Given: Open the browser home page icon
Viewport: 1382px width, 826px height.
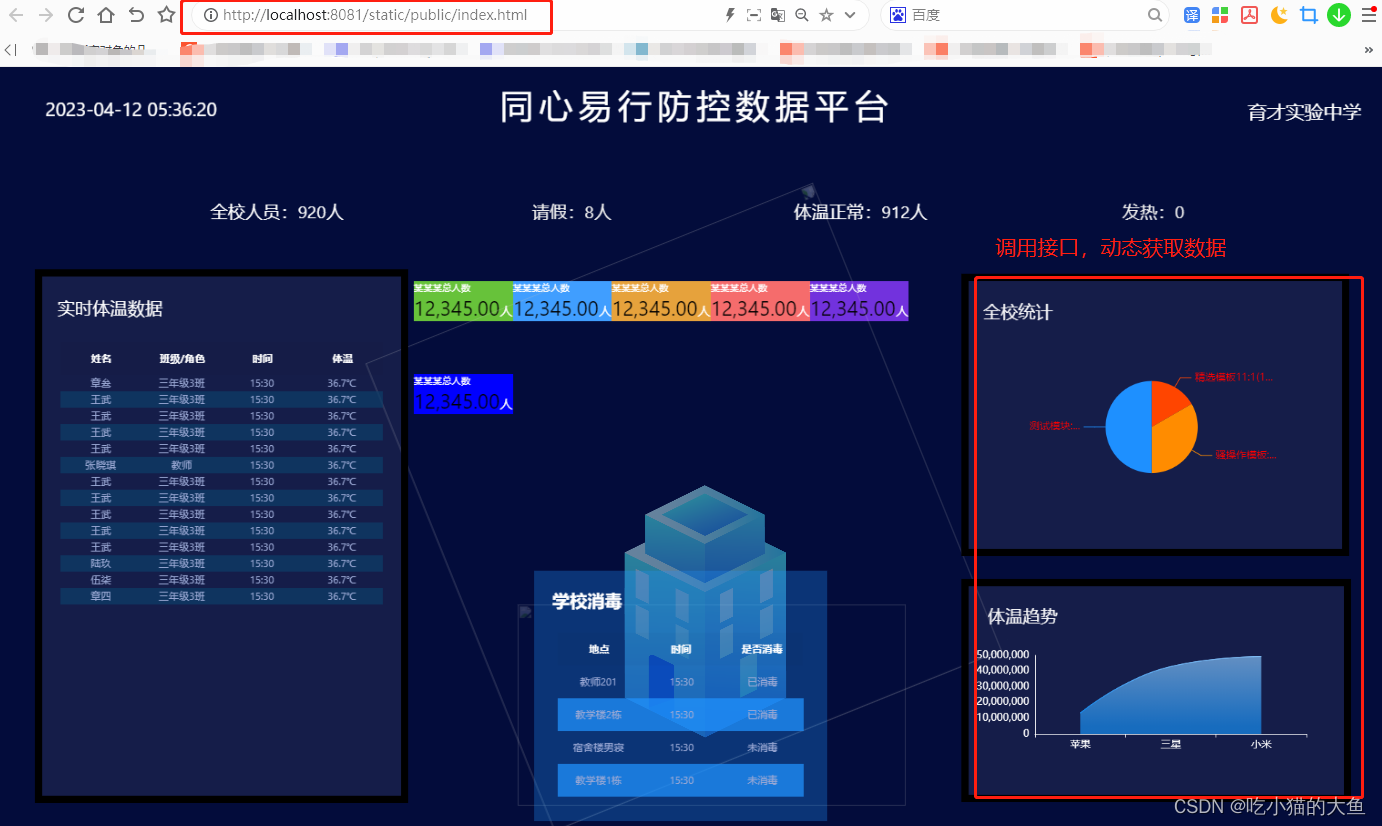Looking at the screenshot, I should (x=105, y=15).
